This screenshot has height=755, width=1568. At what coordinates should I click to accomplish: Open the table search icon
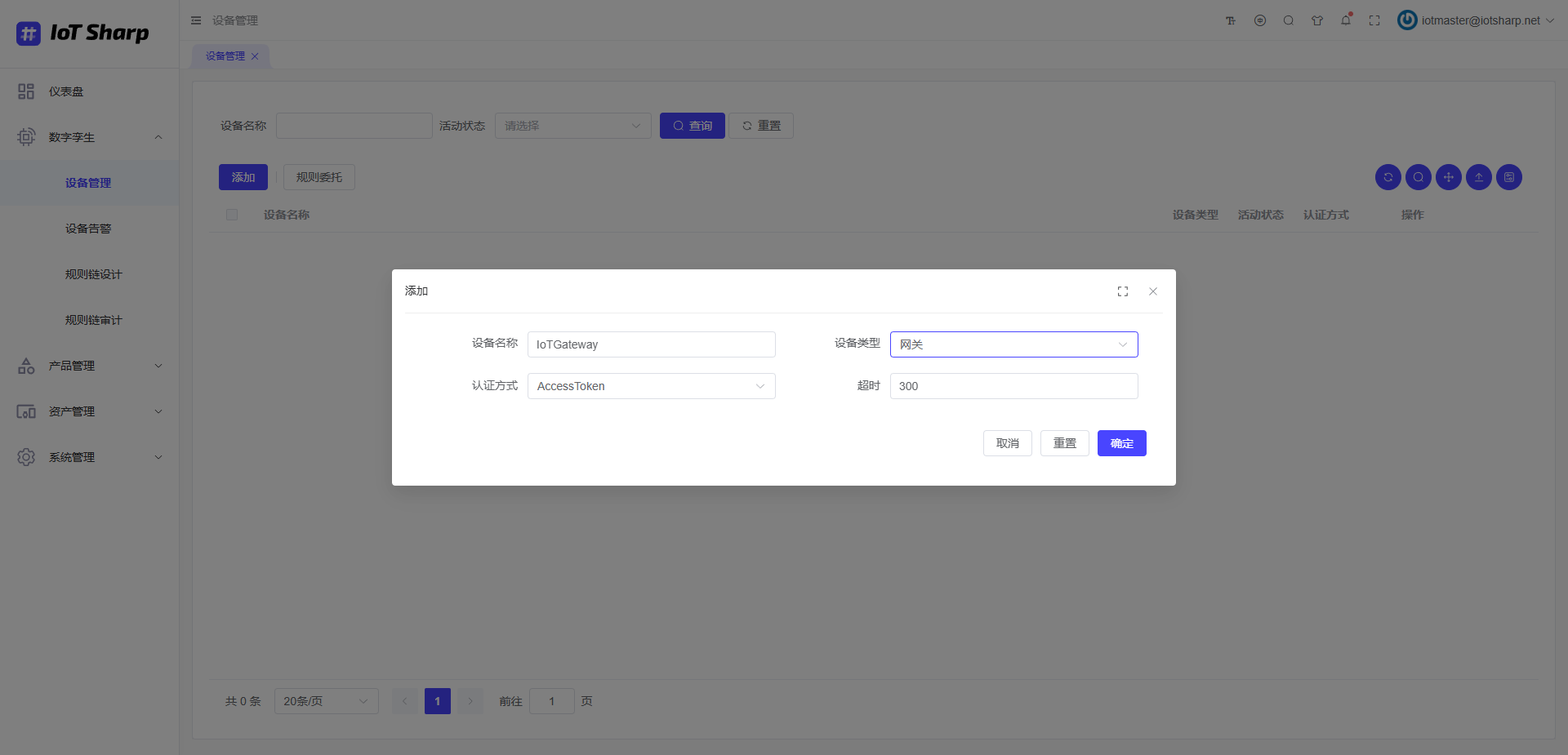coord(1418,177)
